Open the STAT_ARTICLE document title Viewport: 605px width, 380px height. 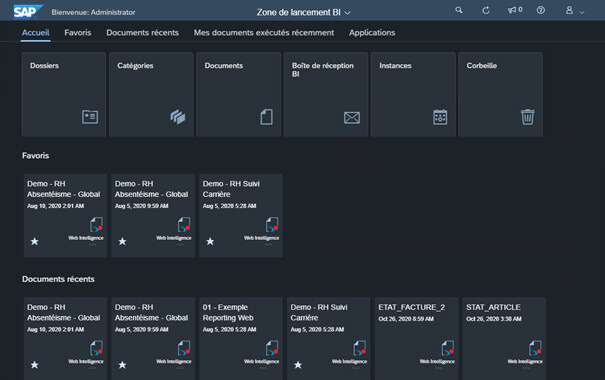(x=493, y=307)
